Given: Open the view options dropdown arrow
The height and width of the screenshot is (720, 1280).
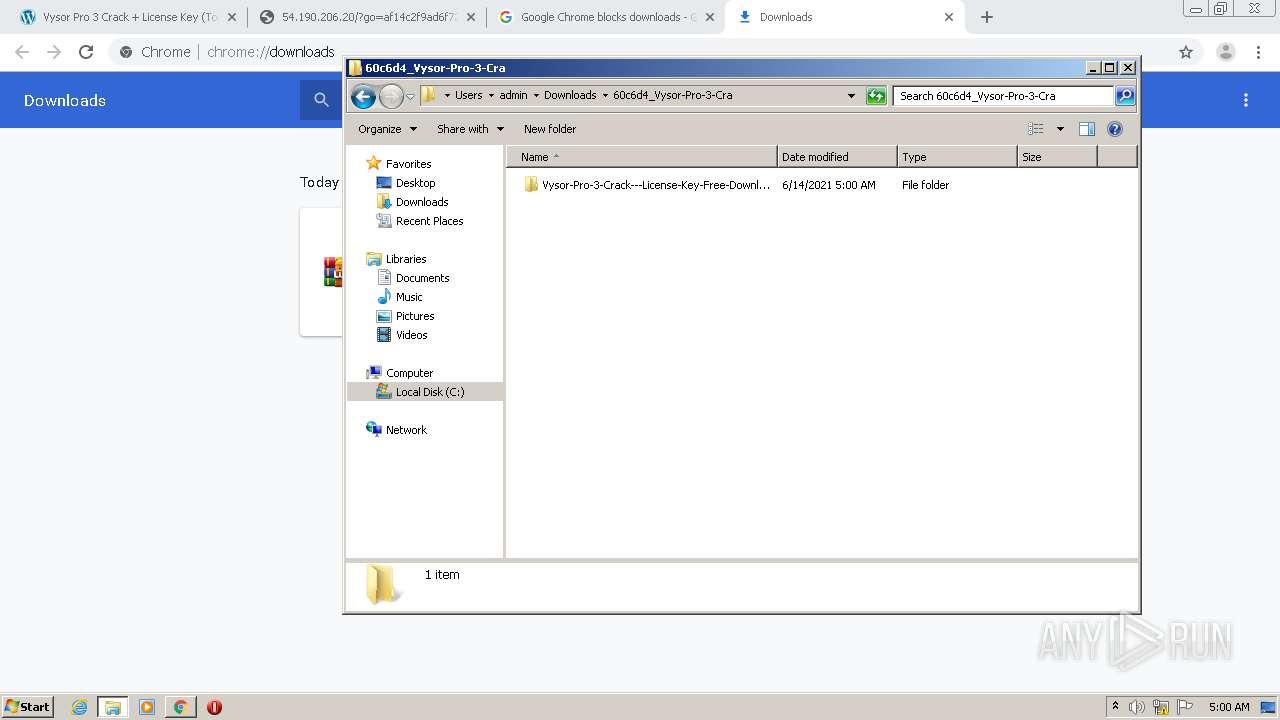Looking at the screenshot, I should (1060, 129).
